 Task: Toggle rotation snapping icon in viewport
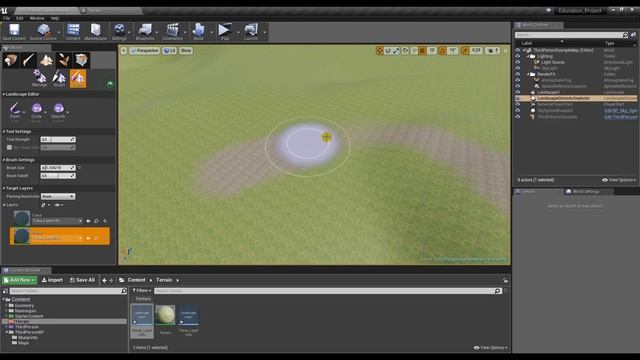tap(442, 51)
